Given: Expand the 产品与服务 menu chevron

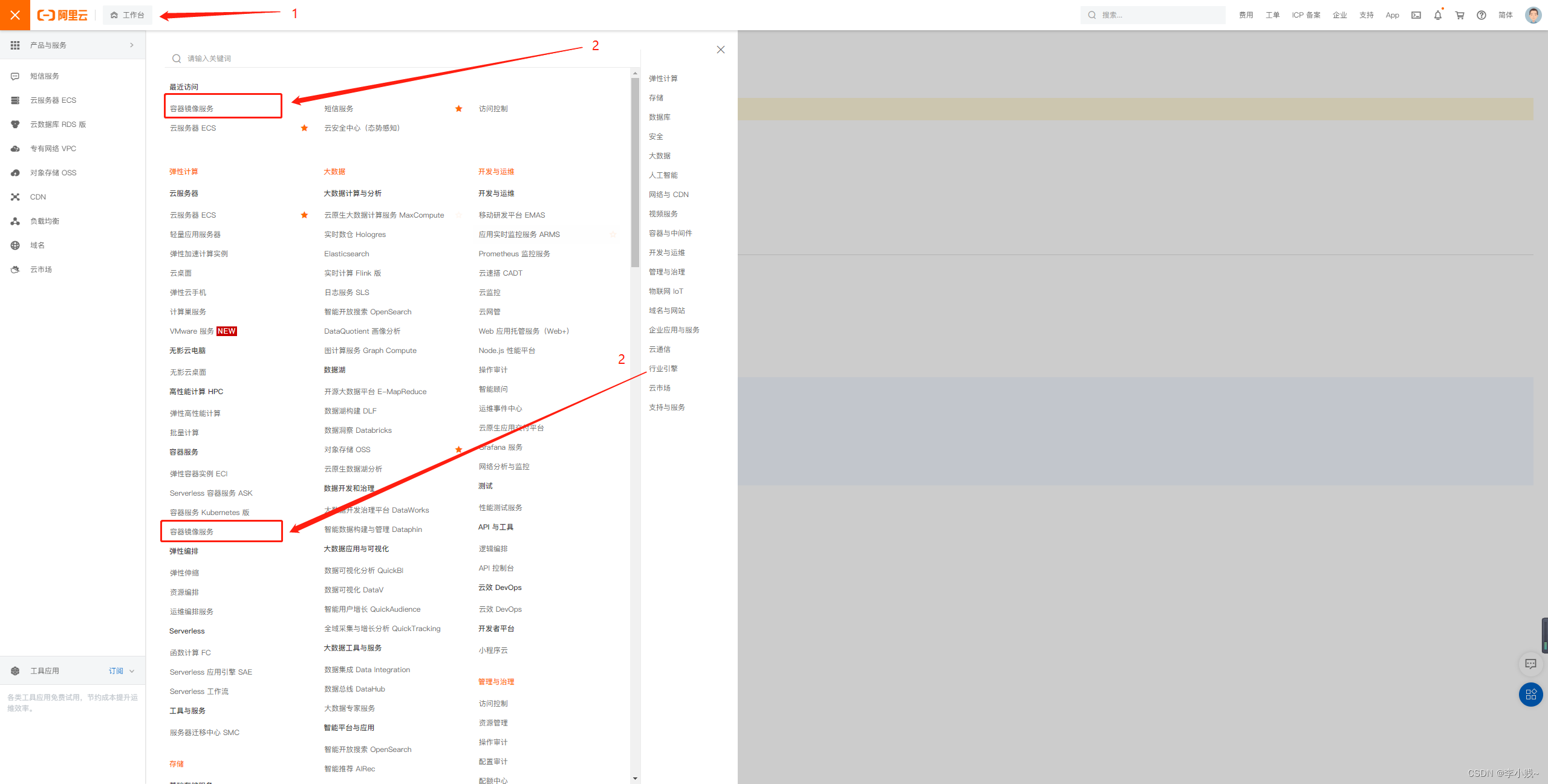Looking at the screenshot, I should tap(132, 45).
